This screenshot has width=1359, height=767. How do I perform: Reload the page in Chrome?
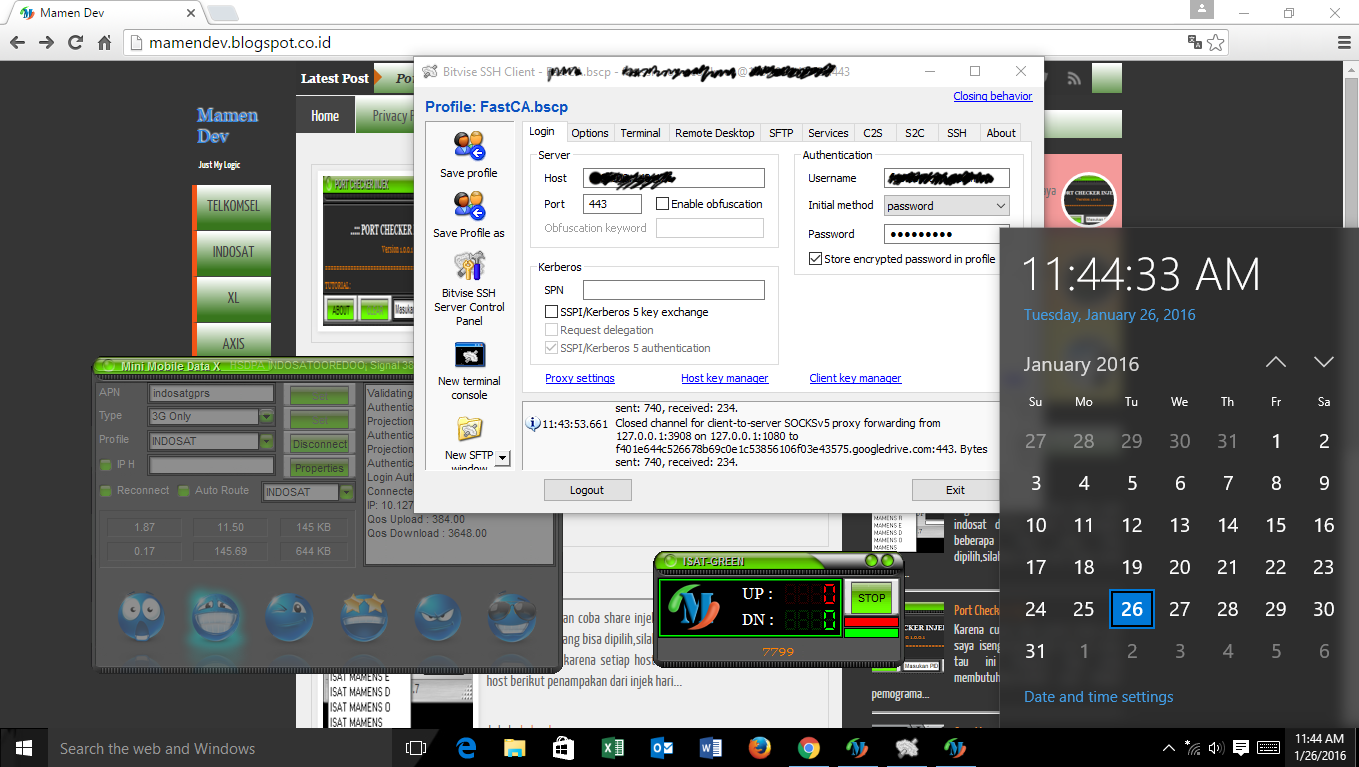click(75, 43)
